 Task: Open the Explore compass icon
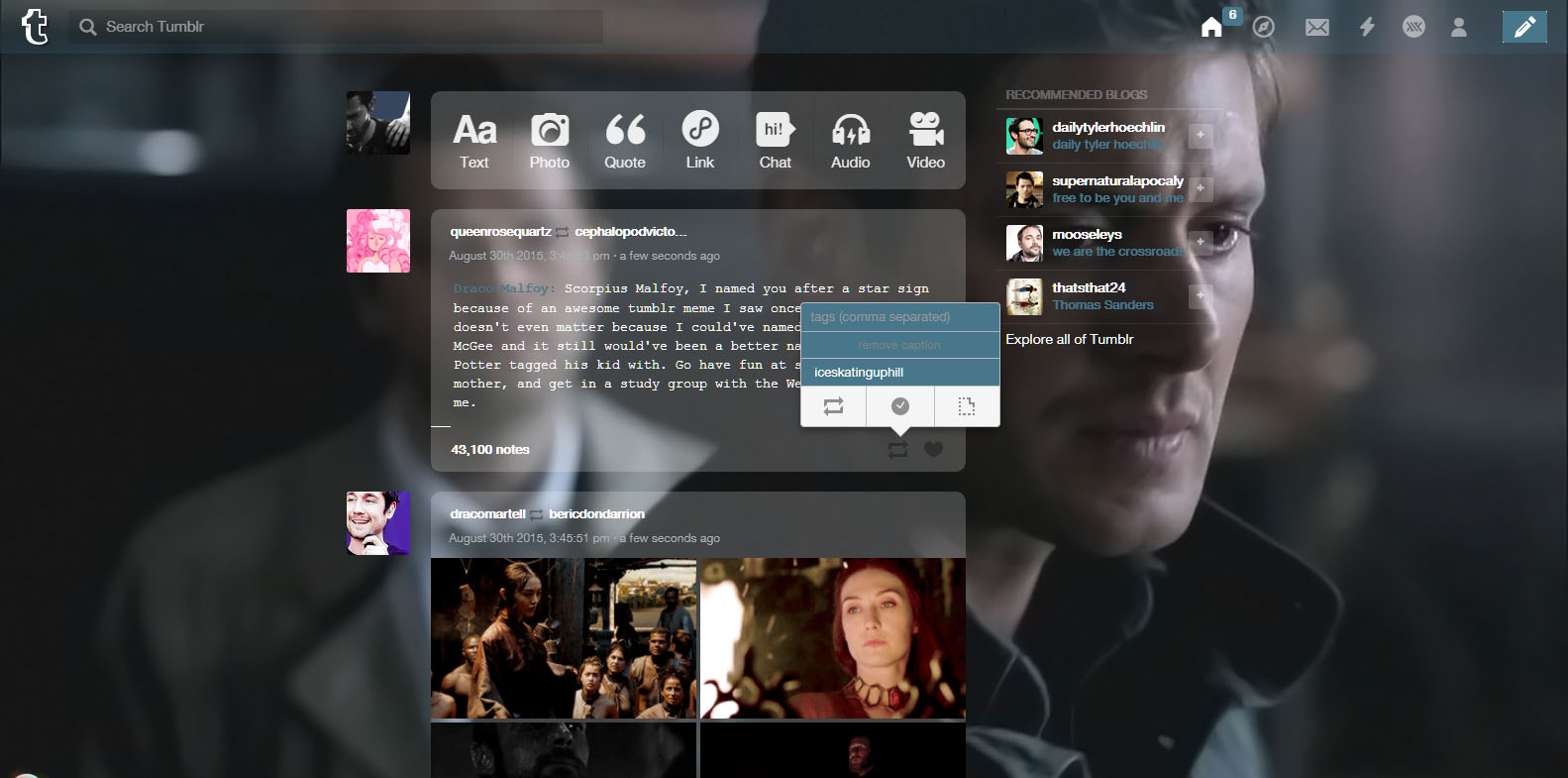pos(1264,27)
